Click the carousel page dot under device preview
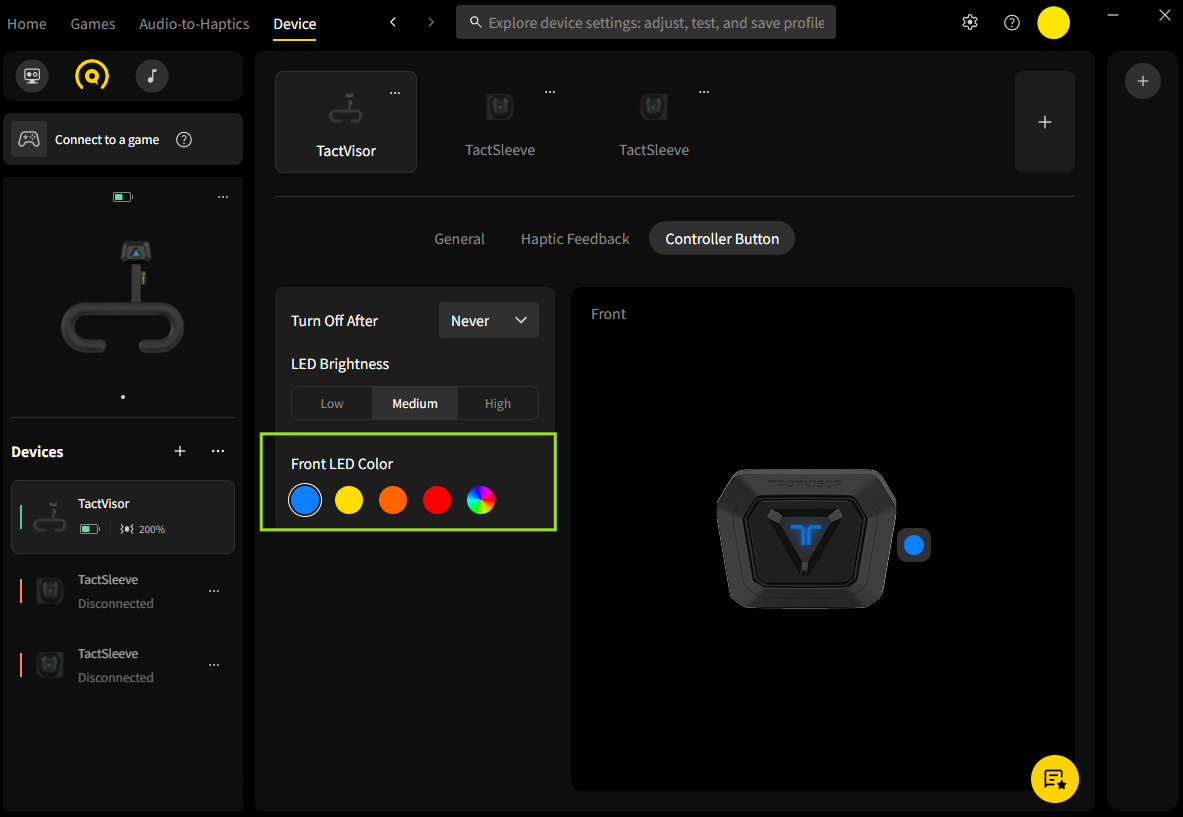Screen dimensions: 1183x817 click(123, 397)
